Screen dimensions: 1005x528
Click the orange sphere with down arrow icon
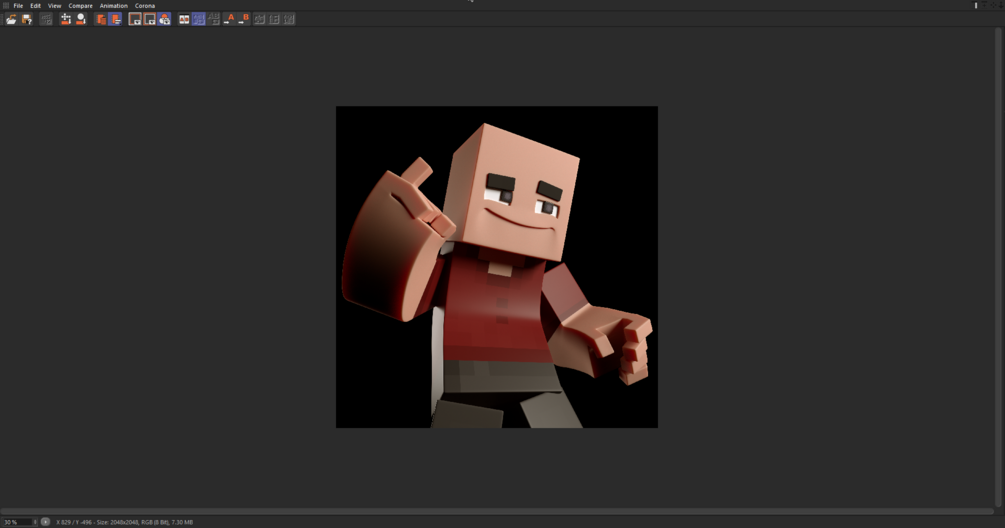[x=81, y=19]
